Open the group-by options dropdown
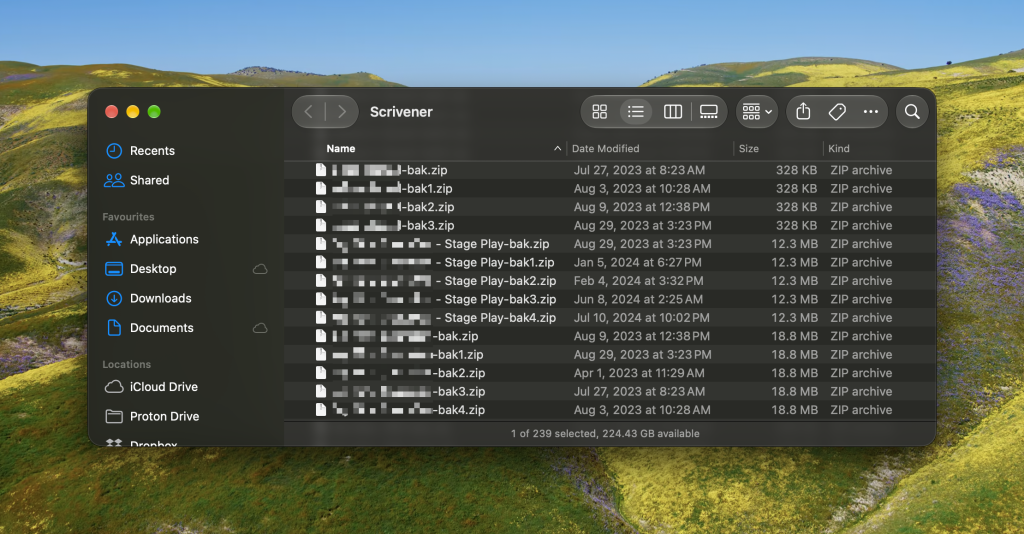 757,112
